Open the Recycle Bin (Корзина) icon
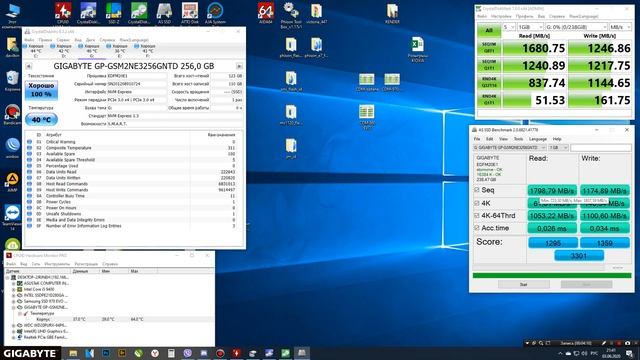The height and width of the screenshot is (360, 640). (x=12, y=80)
